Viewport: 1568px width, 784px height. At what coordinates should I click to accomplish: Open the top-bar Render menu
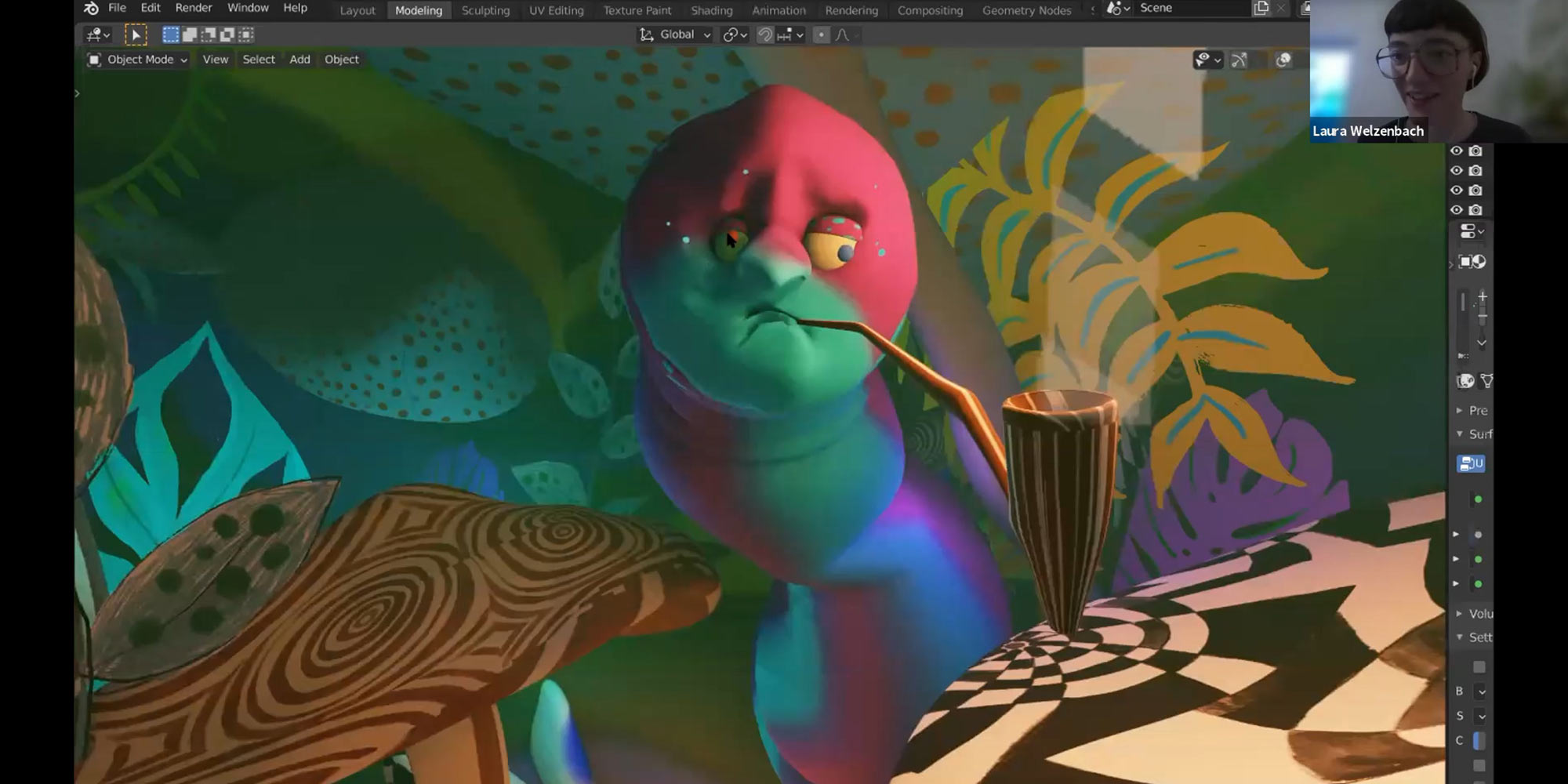pyautogui.click(x=194, y=8)
